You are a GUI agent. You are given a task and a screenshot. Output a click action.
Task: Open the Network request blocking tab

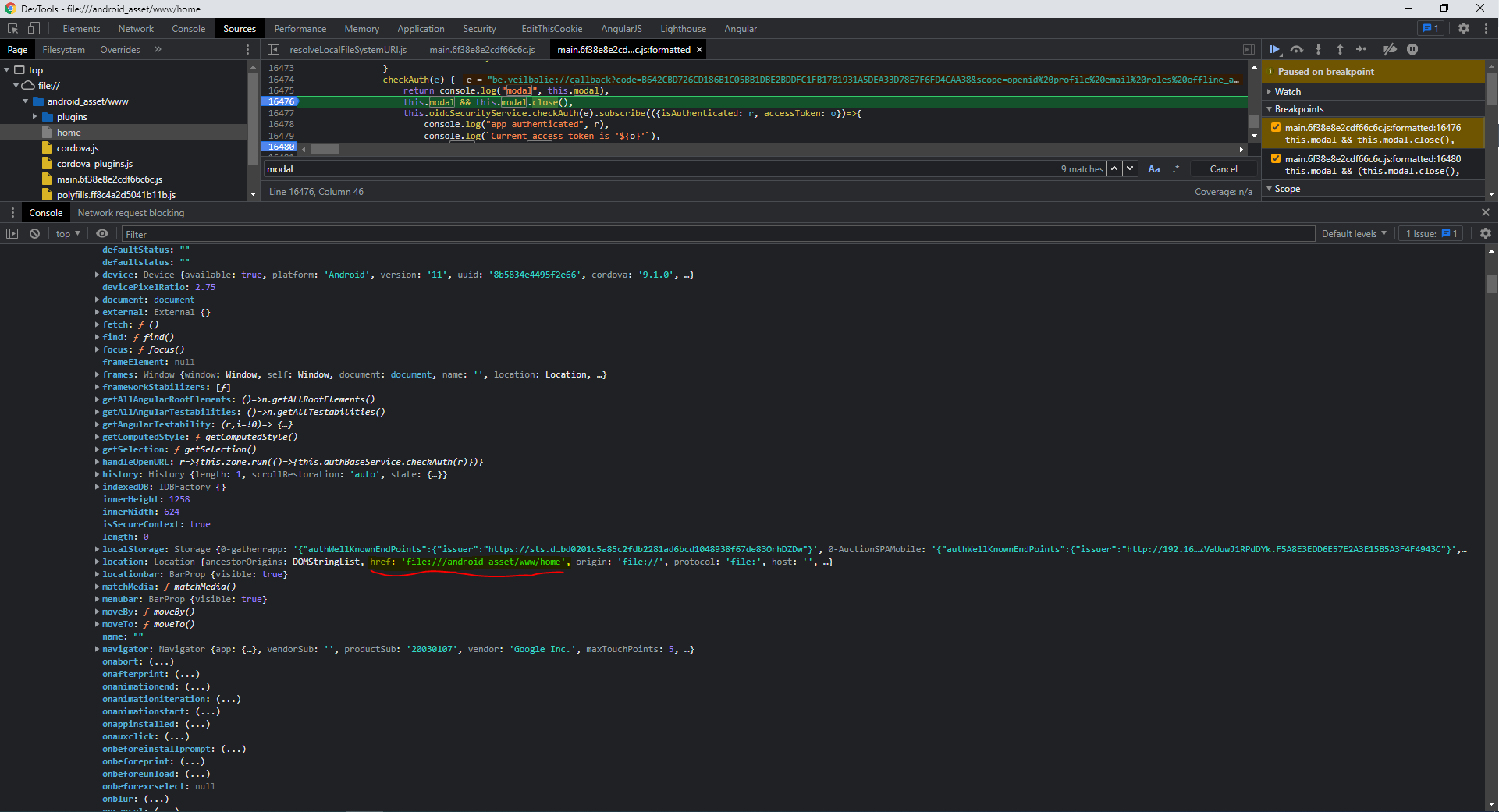(131, 212)
